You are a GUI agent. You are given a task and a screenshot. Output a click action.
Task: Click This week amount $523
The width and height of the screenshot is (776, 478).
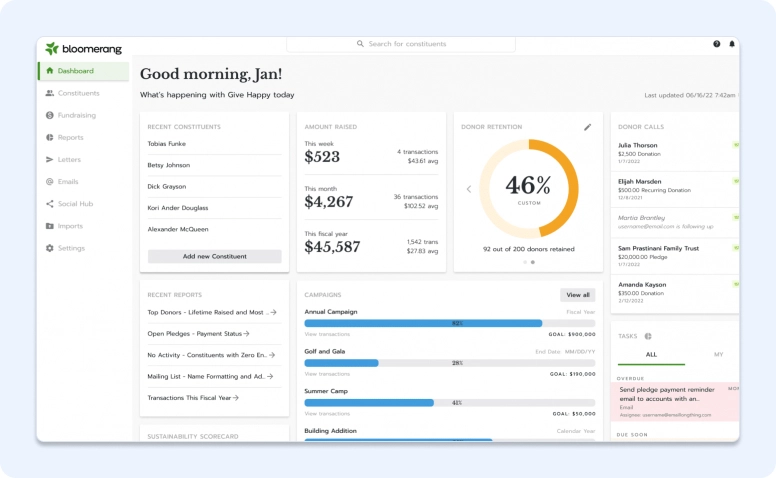pos(322,157)
